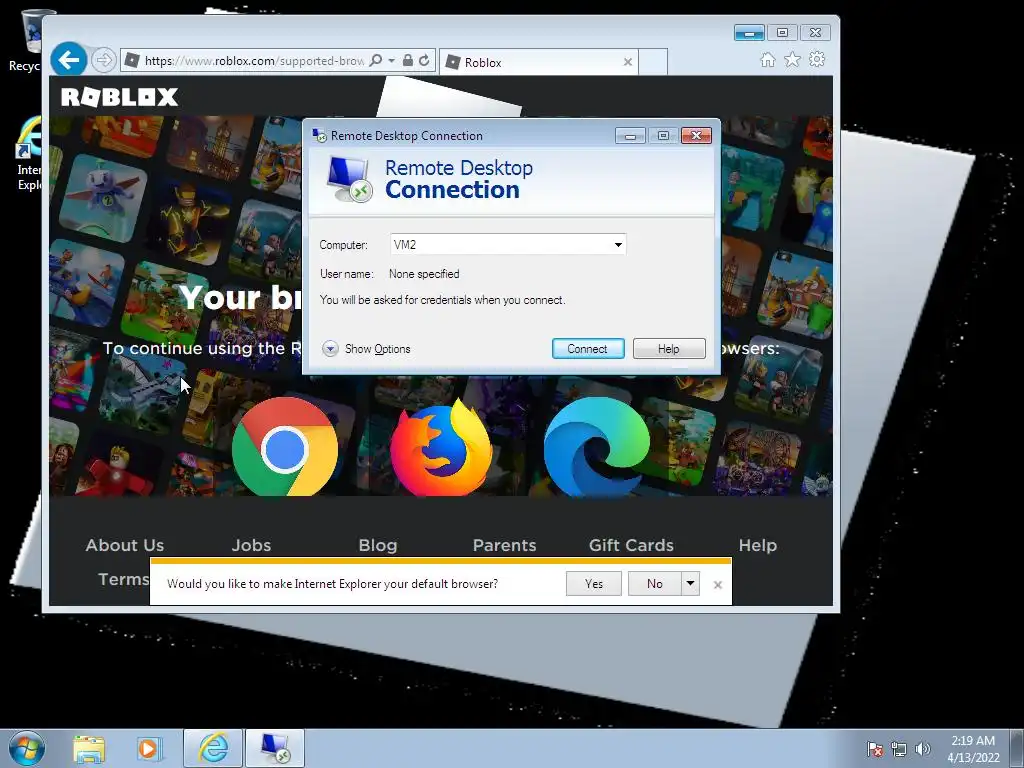Screen dimensions: 1024x768
Task: Launch Windows Media Player from taskbar
Action: [149, 748]
